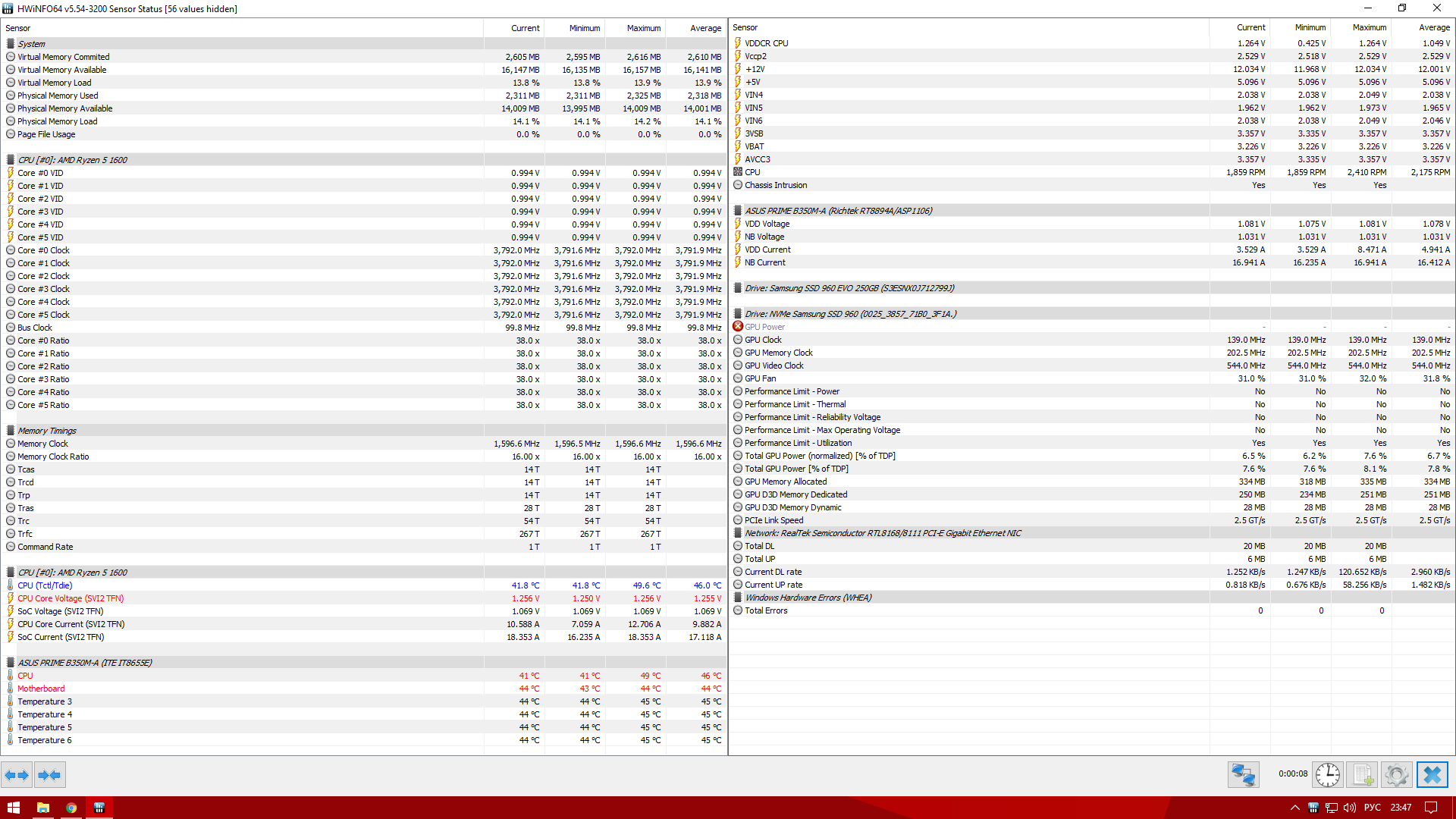1456x819 pixels.
Task: Close sensors with blue X button
Action: pyautogui.click(x=1432, y=775)
